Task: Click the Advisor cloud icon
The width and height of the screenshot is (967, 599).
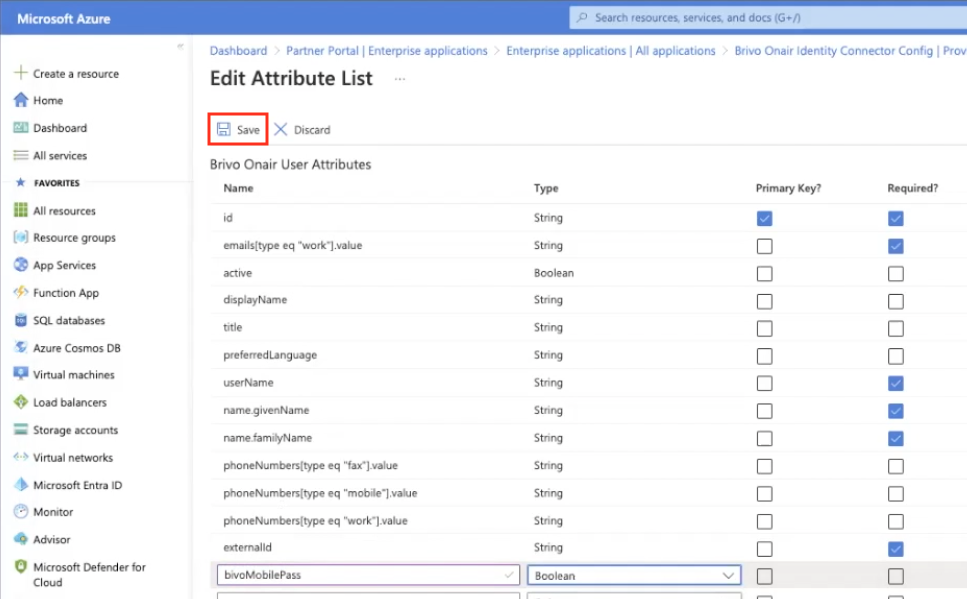Action: [x=21, y=539]
